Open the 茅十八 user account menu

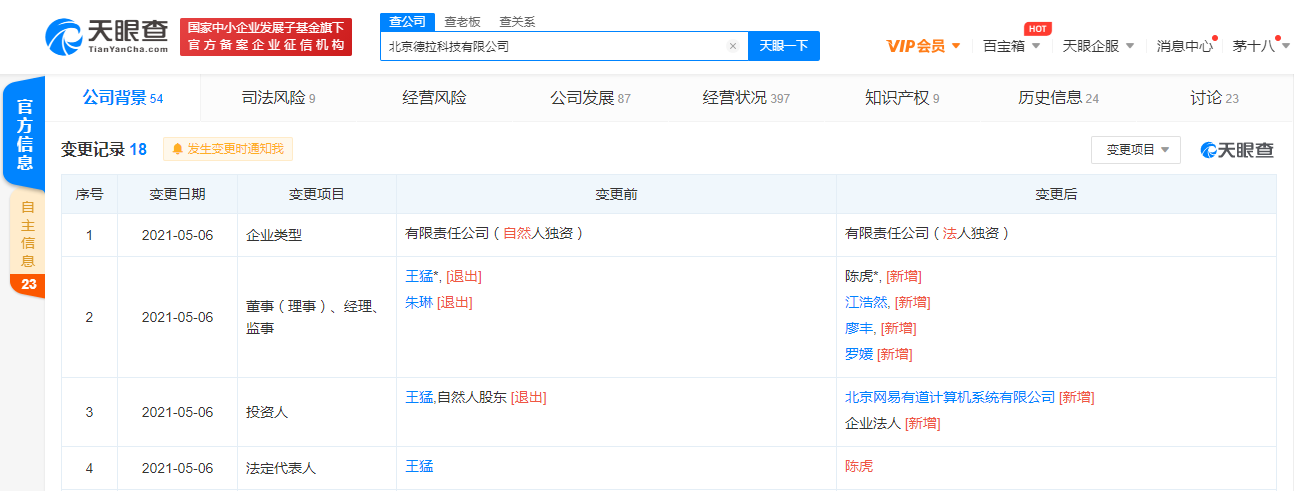(1260, 46)
